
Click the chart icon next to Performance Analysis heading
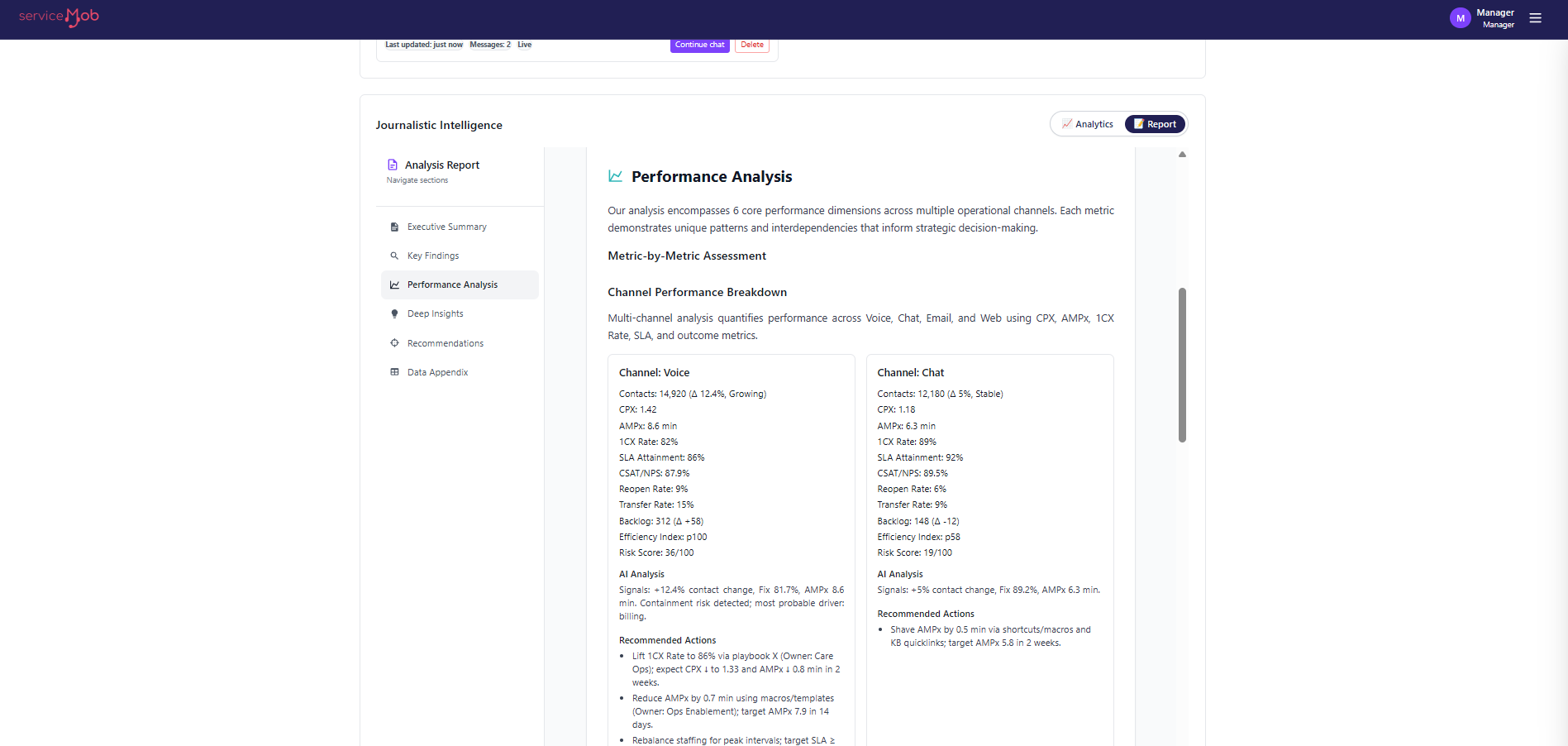pos(615,175)
